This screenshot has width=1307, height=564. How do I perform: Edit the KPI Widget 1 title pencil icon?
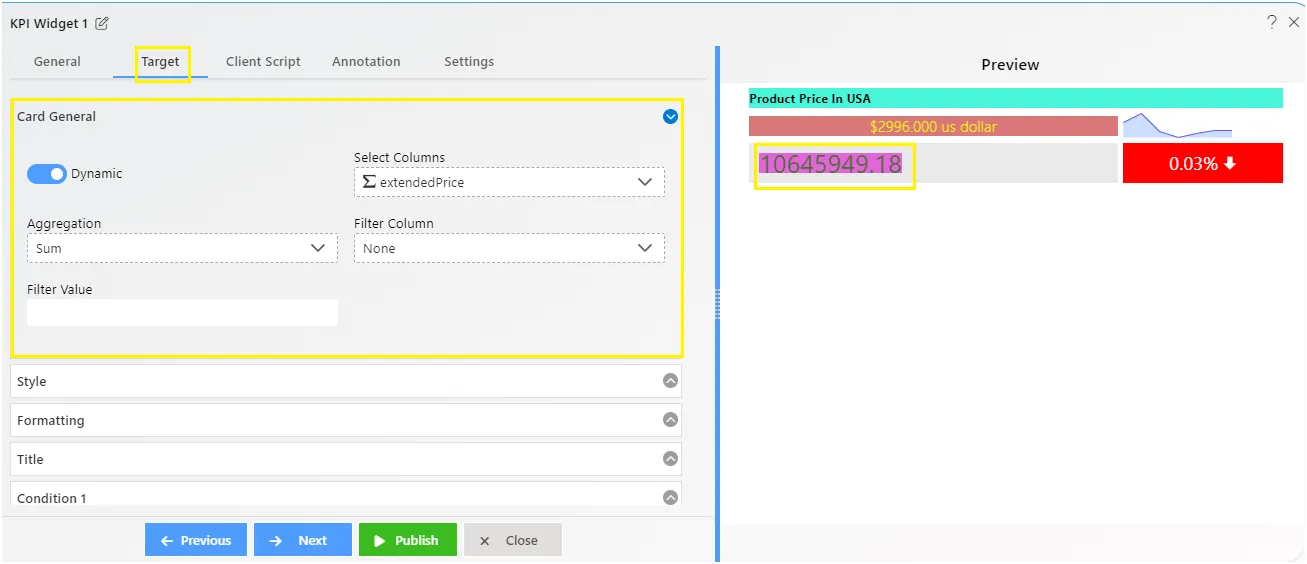[102, 23]
